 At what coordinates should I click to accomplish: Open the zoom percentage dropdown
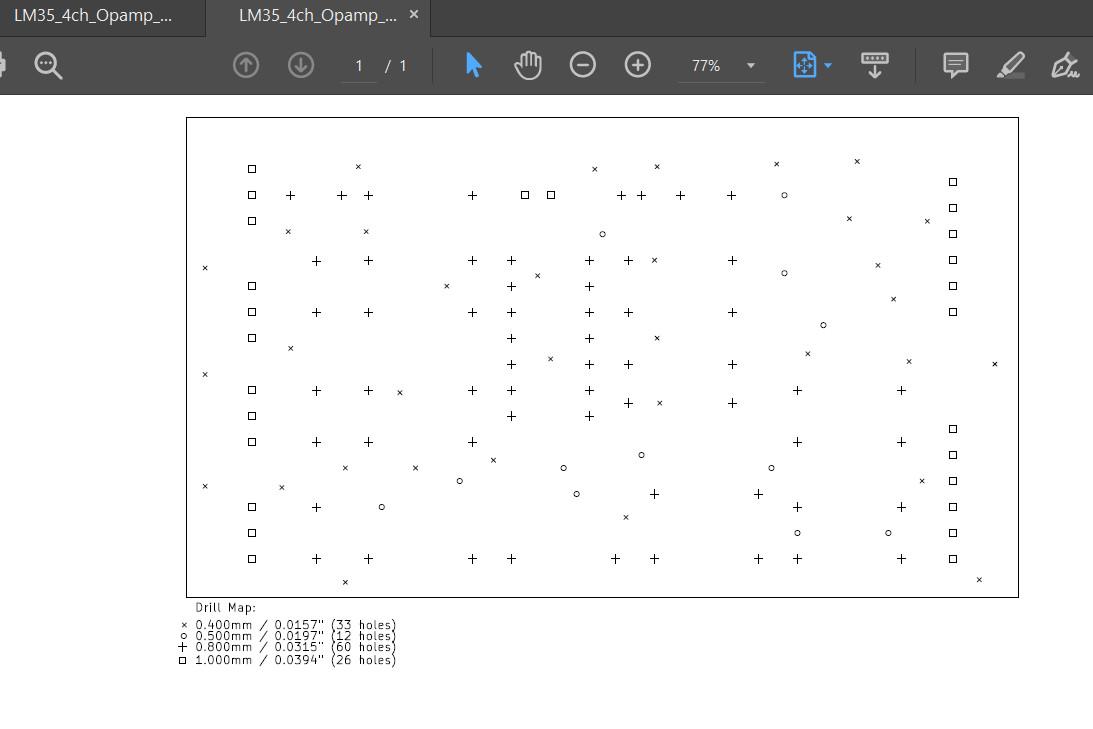pyautogui.click(x=750, y=66)
